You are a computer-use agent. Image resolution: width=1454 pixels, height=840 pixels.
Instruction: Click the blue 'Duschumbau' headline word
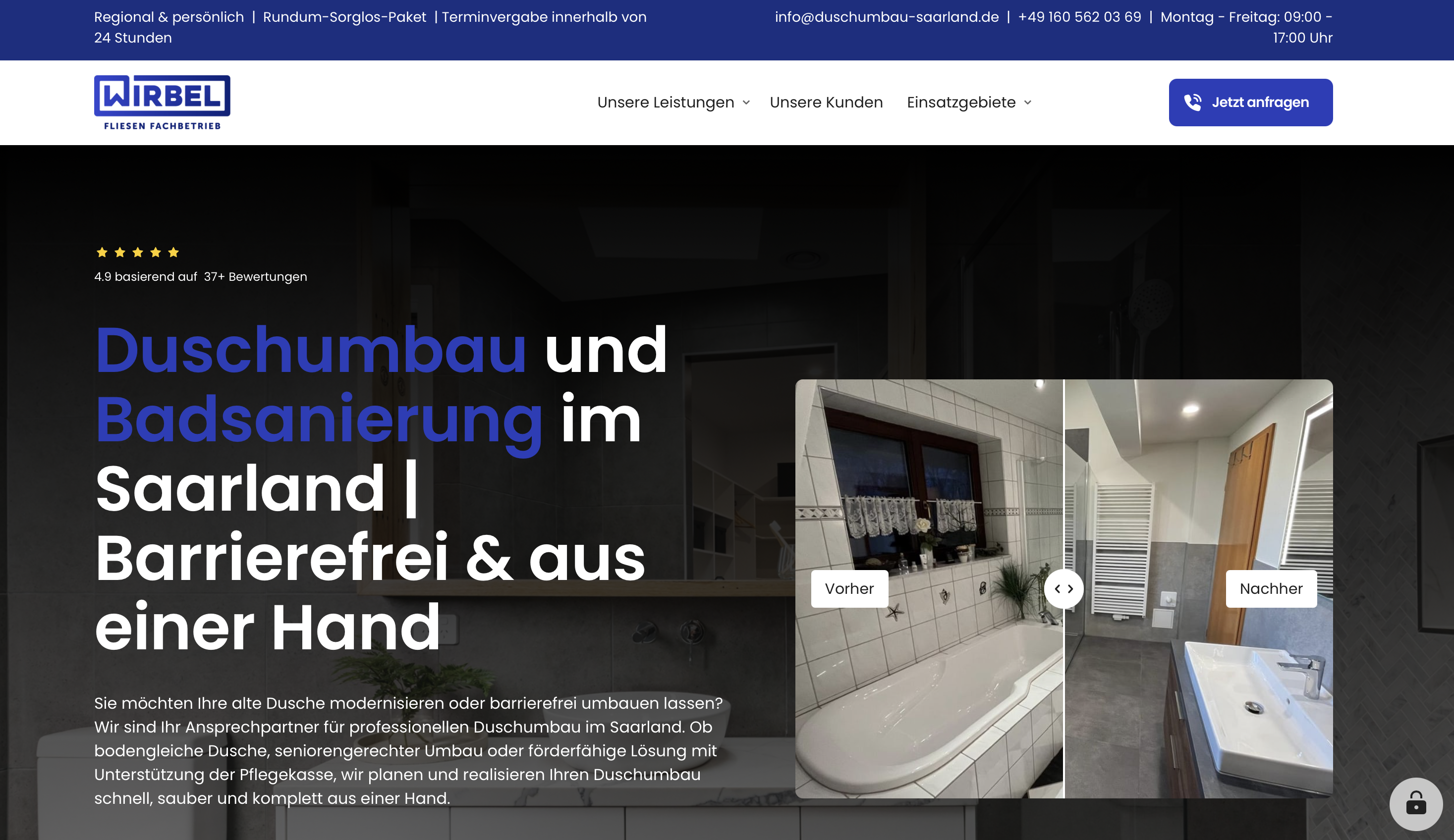[311, 349]
